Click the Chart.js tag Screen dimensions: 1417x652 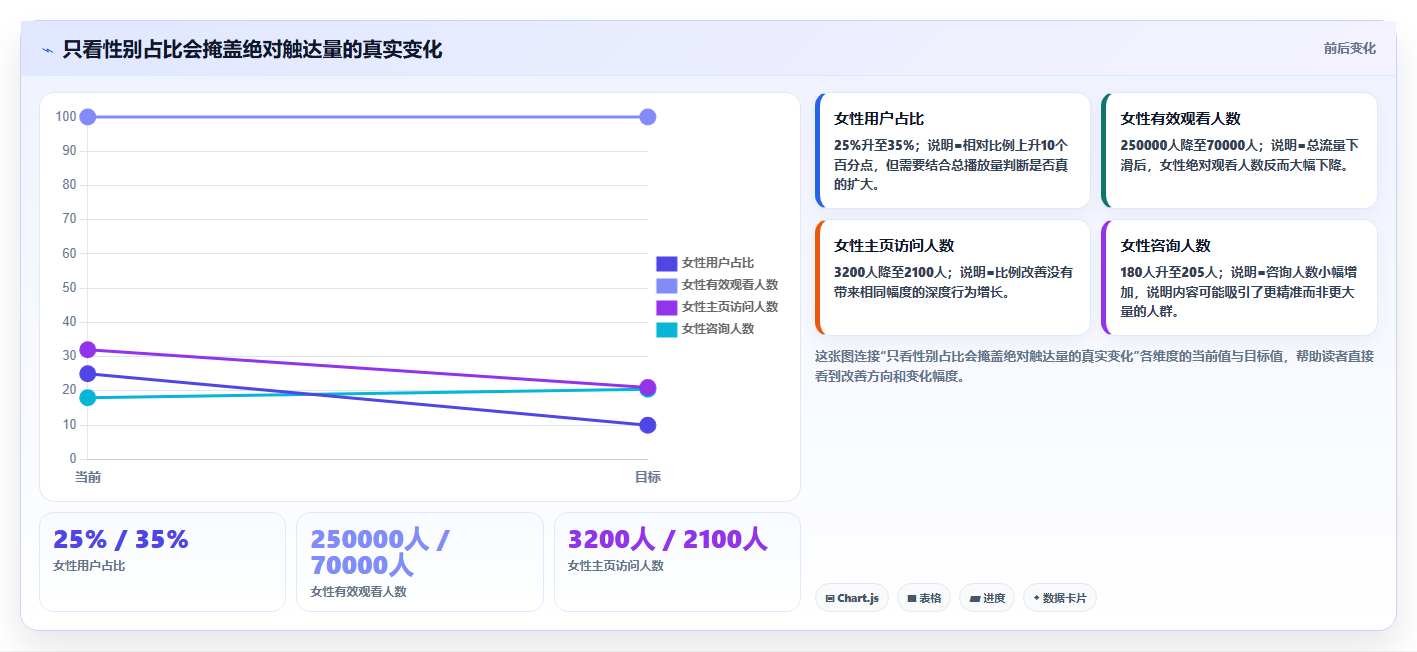(852, 598)
